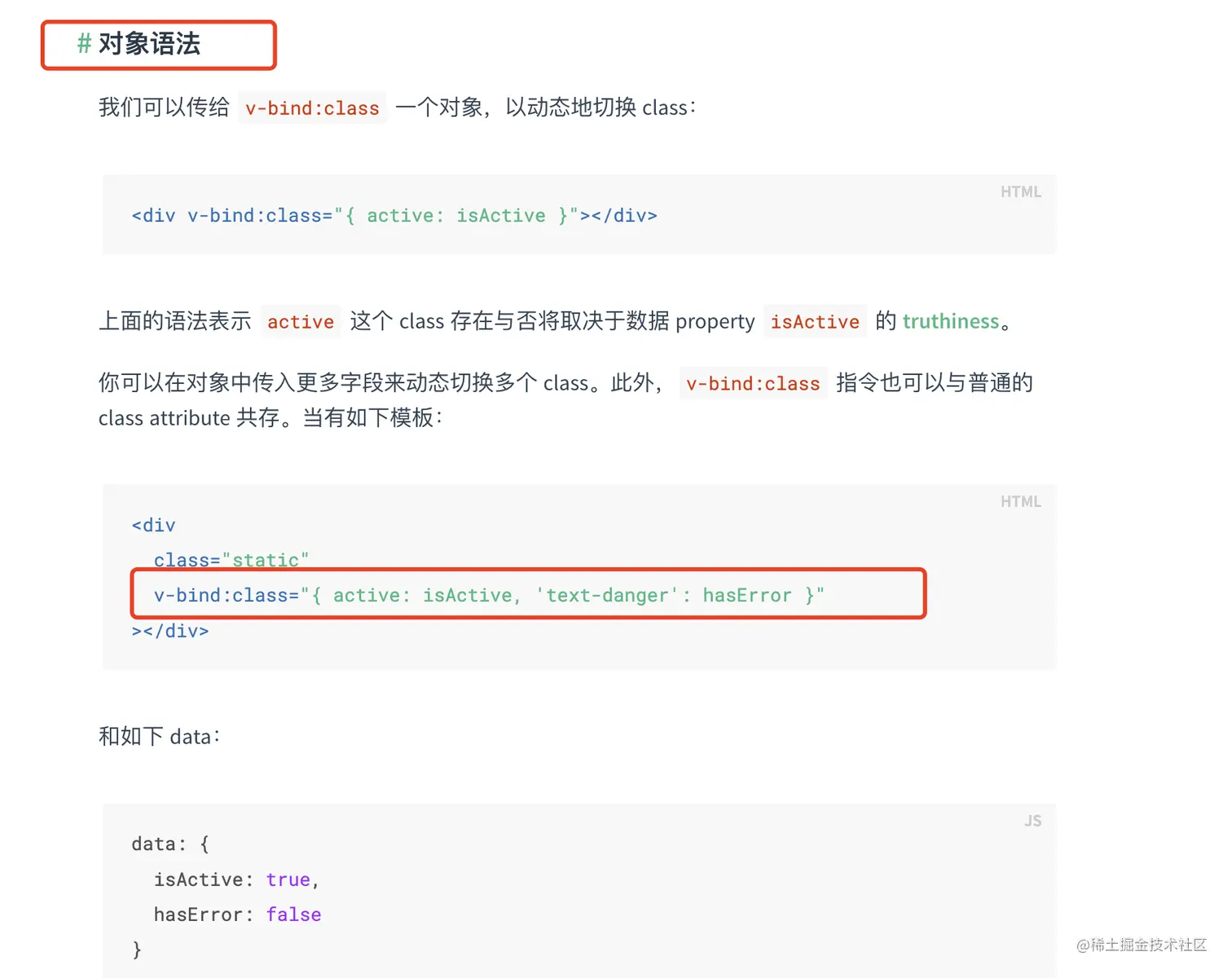
Task: Click the opening <div line in second code block
Action: point(154,526)
